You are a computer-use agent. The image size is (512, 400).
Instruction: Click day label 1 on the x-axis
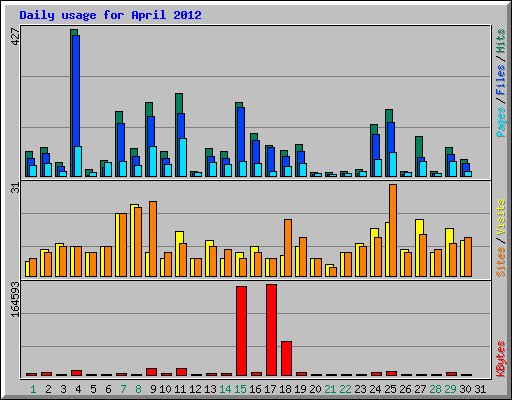pos(33,389)
